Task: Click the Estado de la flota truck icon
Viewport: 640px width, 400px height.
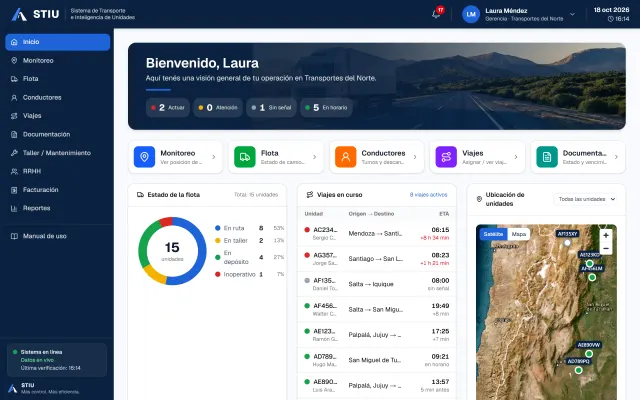Action: [140, 195]
